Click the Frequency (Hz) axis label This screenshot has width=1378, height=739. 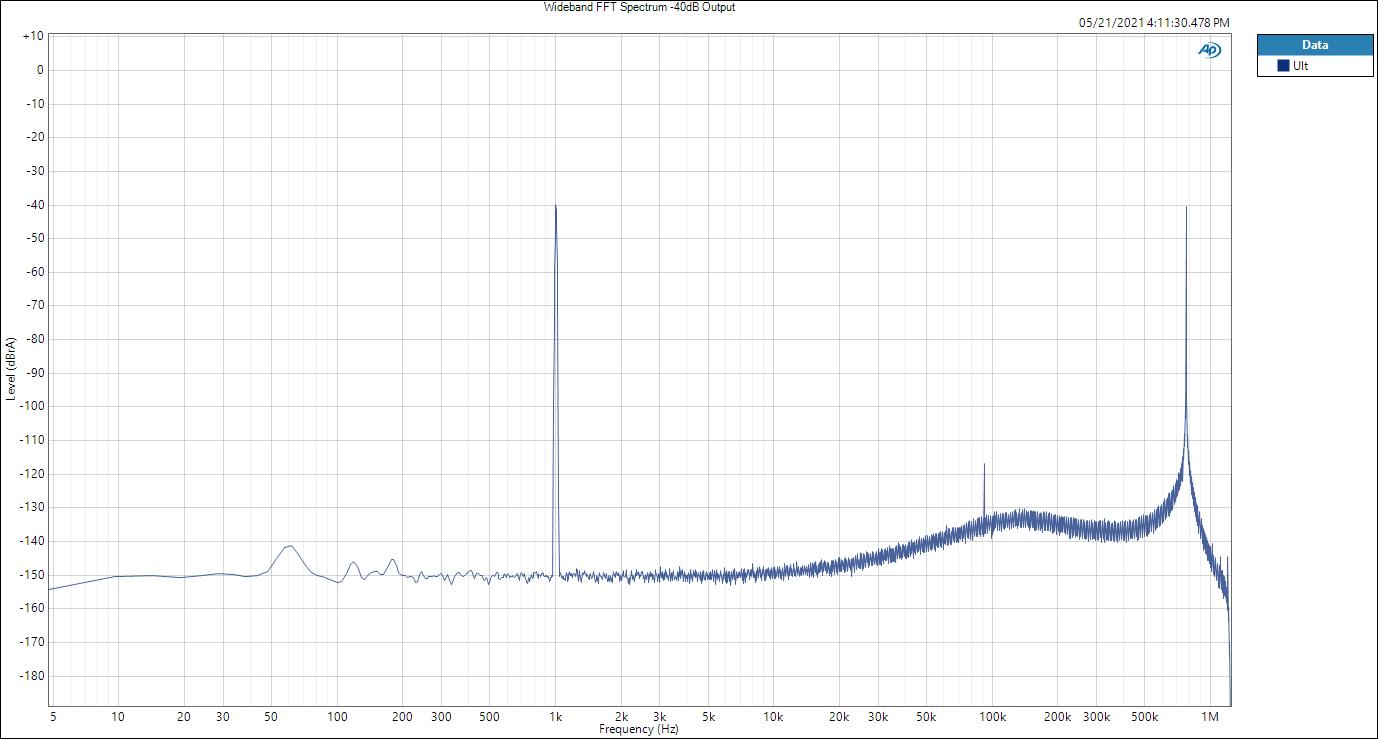(x=638, y=730)
